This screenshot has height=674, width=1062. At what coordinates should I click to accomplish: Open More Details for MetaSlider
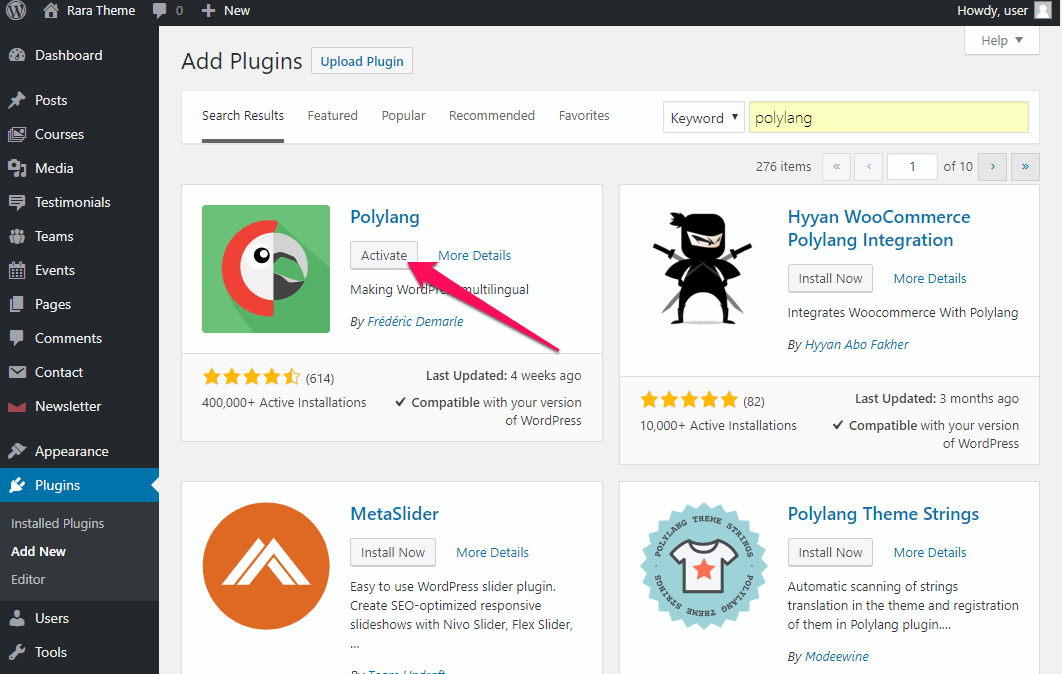492,553
